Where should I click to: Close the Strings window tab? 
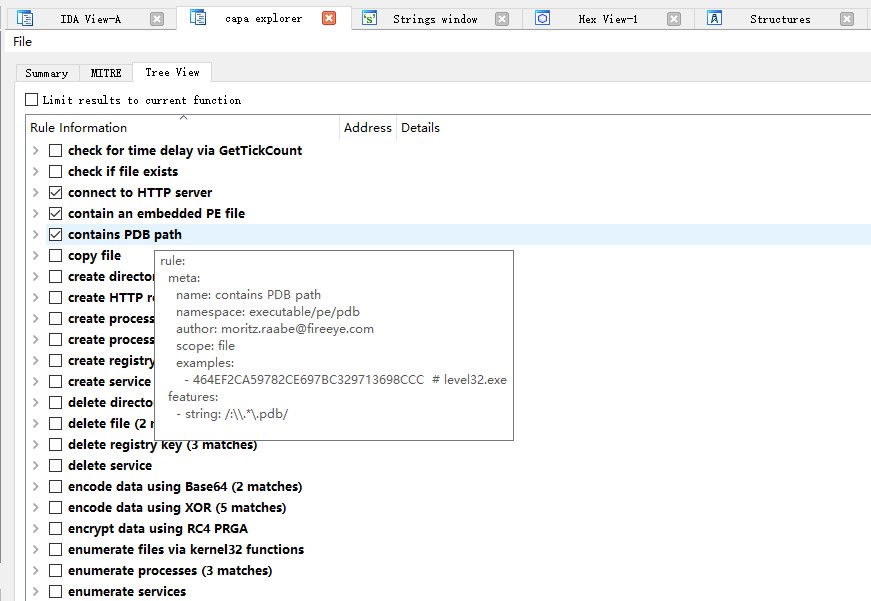coord(502,19)
